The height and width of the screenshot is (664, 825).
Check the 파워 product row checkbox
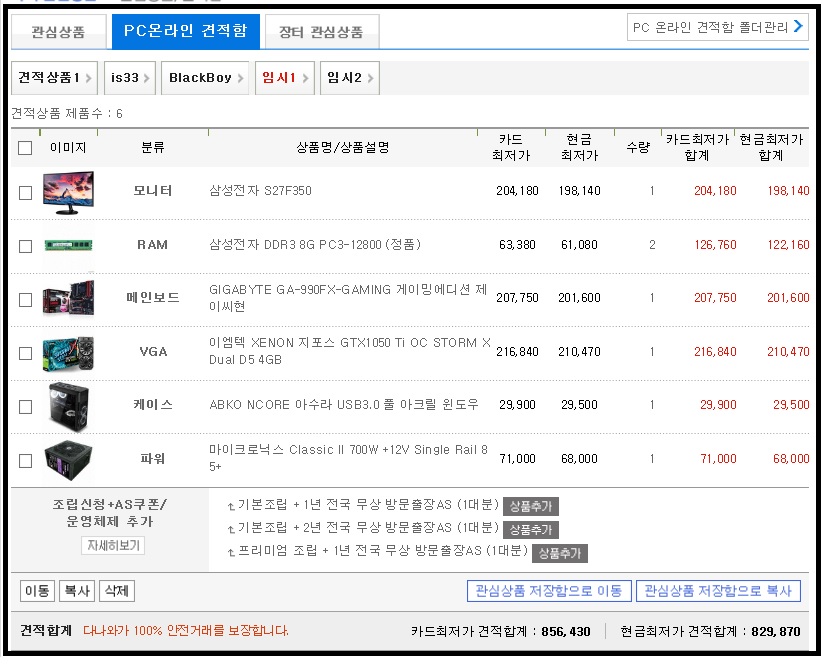point(24,459)
